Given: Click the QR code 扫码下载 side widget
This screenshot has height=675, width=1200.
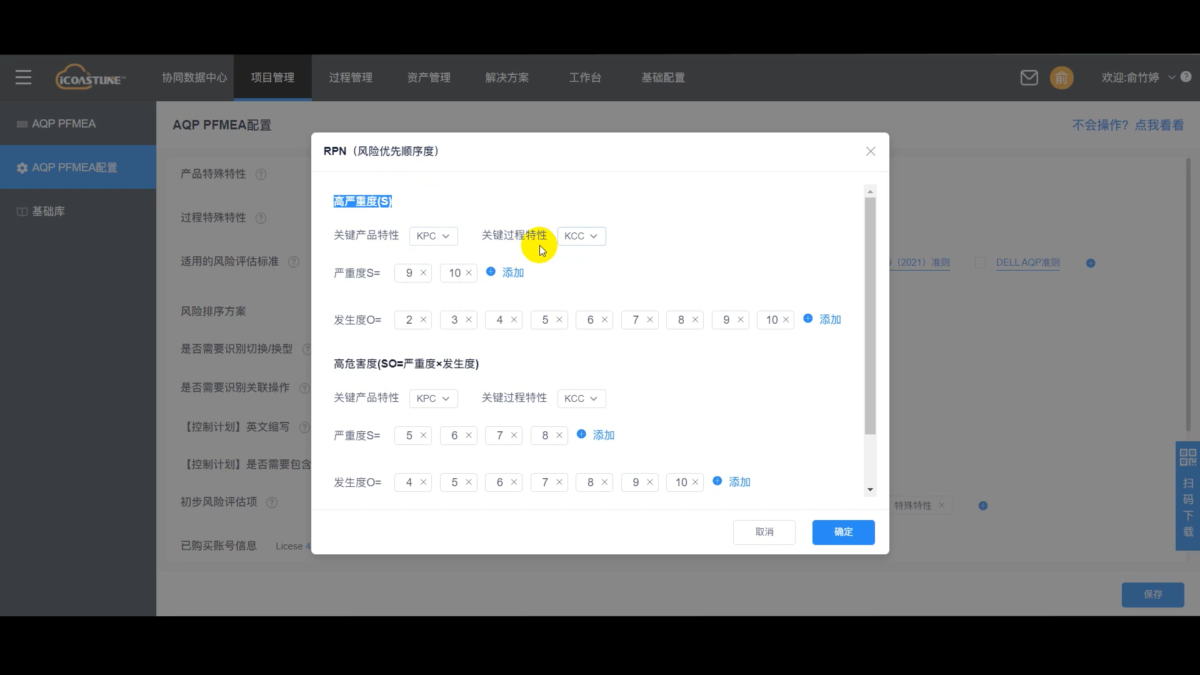Looking at the screenshot, I should tap(1187, 495).
